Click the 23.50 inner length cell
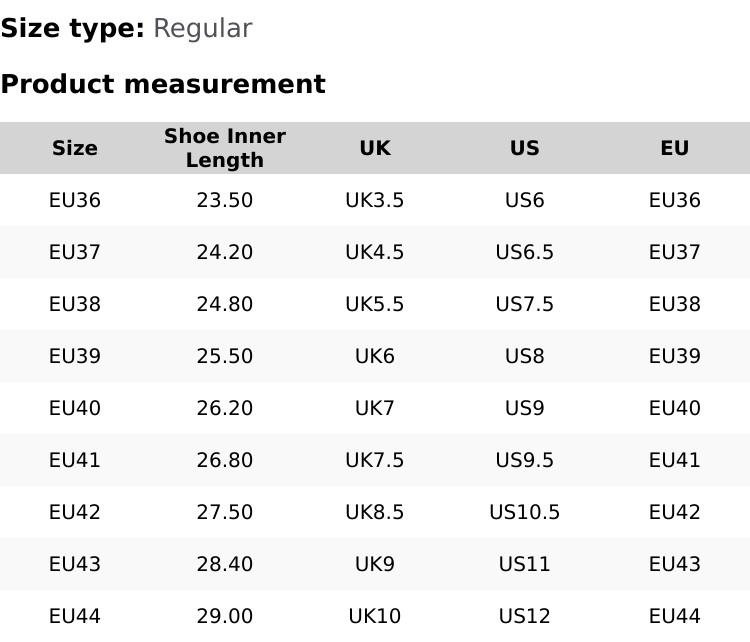 pyautogui.click(x=225, y=200)
